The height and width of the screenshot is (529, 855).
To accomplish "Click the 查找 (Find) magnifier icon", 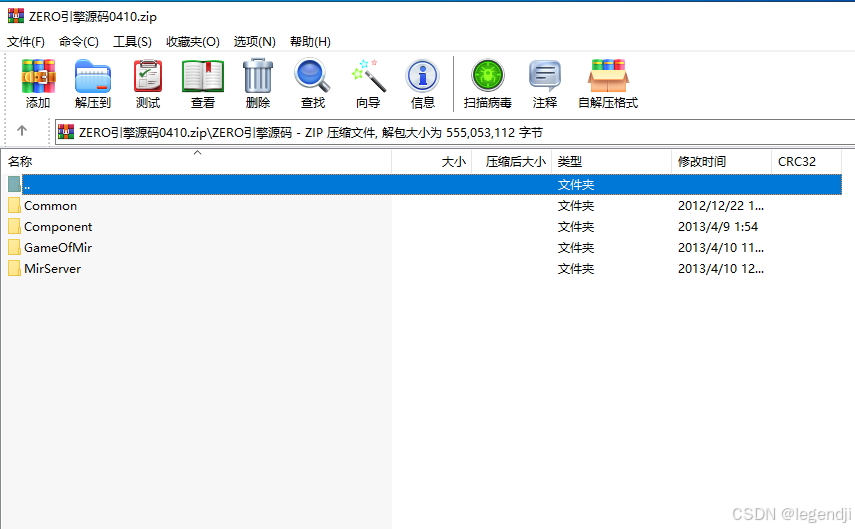I will [312, 76].
